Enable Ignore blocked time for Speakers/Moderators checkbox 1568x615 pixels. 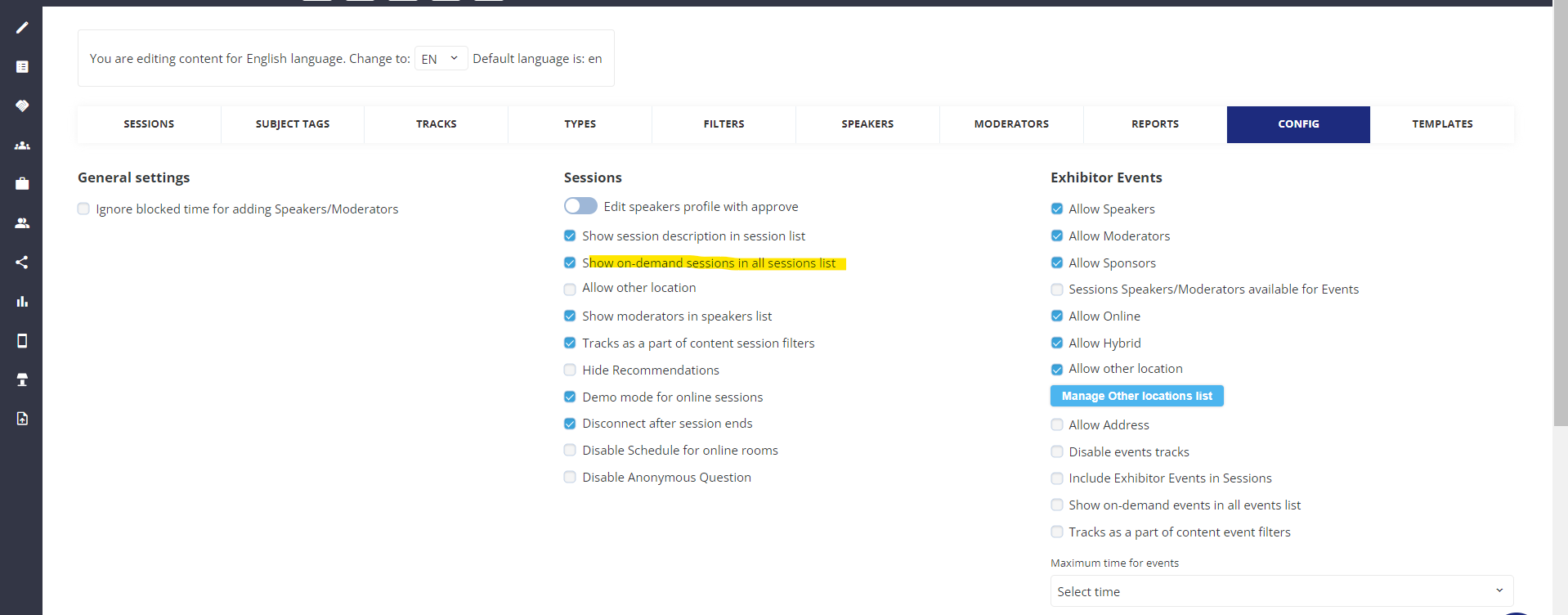pos(83,209)
